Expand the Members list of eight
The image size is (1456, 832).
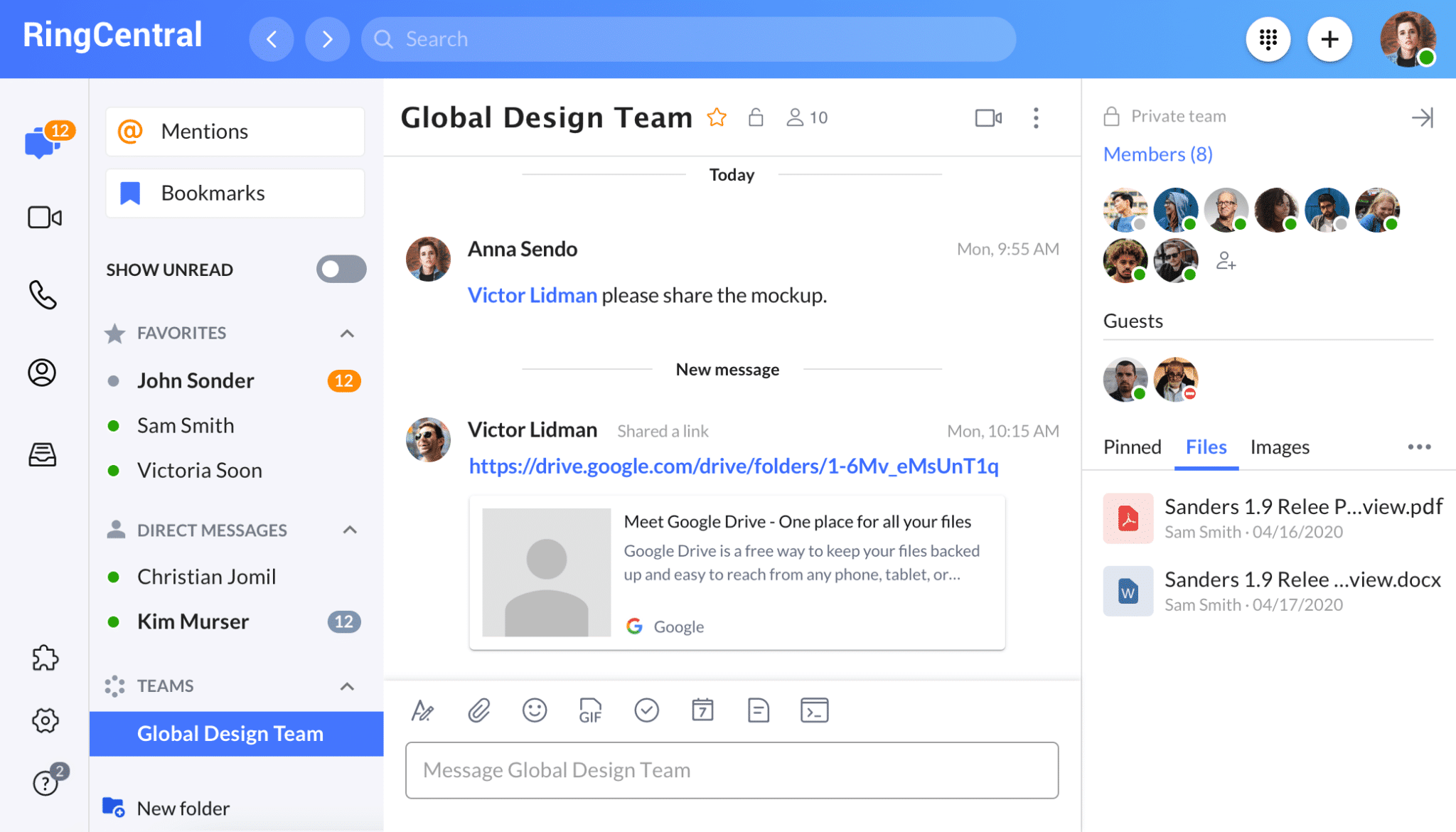(1157, 154)
